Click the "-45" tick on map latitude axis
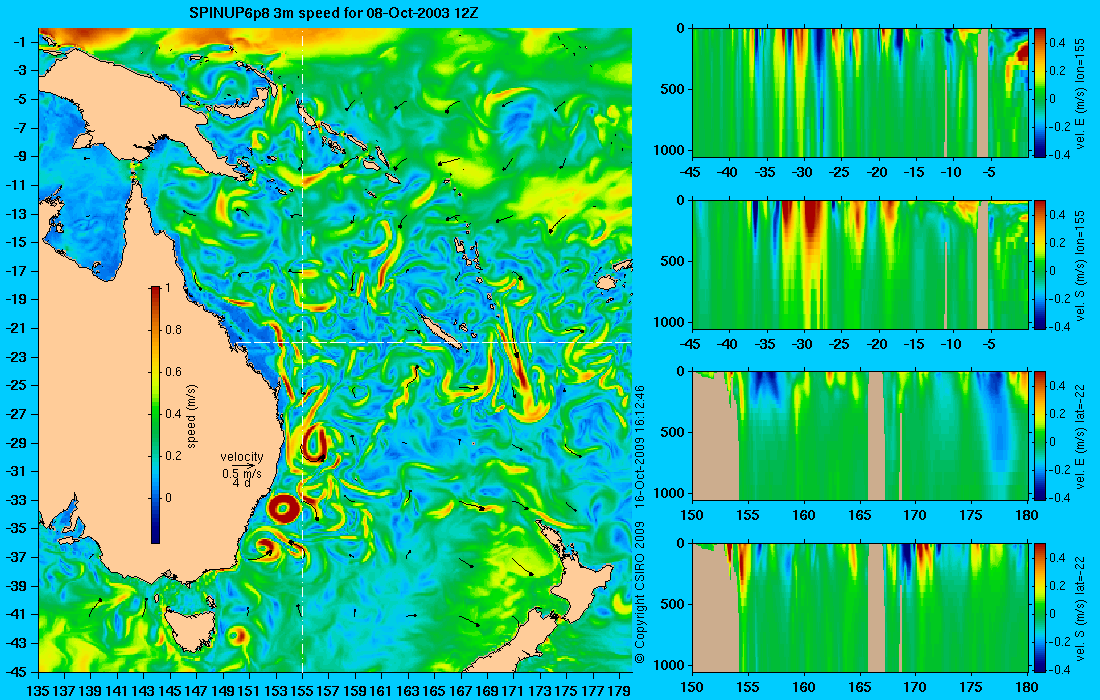Viewport: 1100px width, 700px height. 17,671
